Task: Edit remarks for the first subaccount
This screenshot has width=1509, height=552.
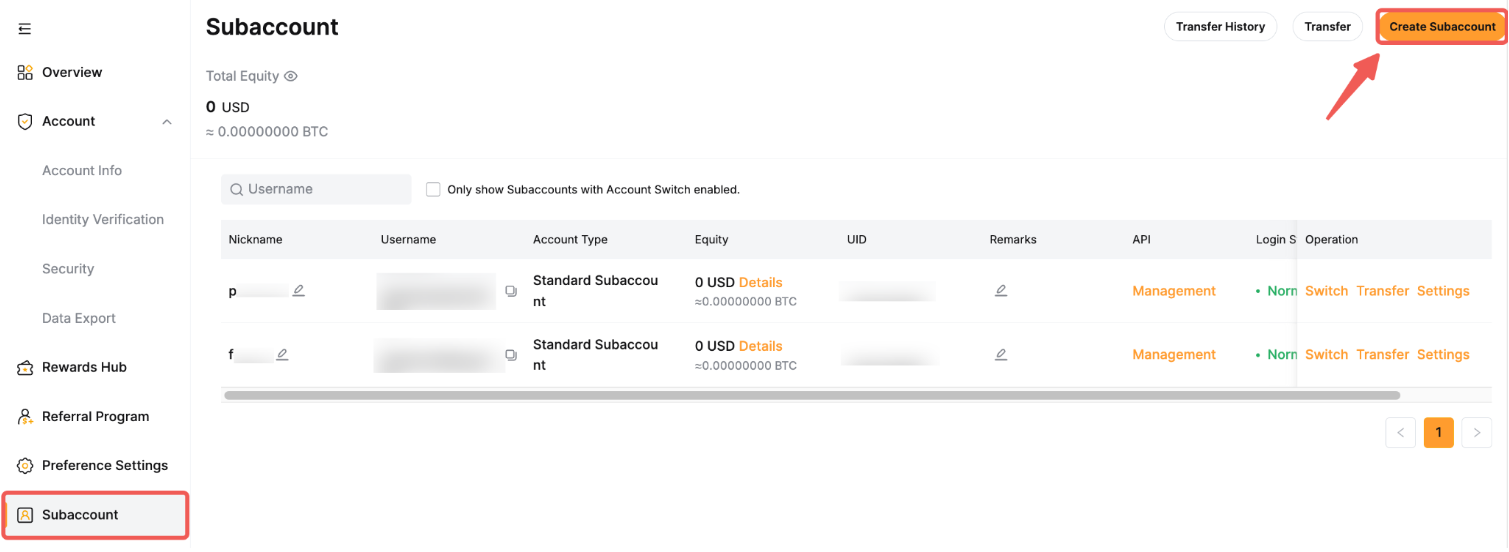Action: (1001, 291)
